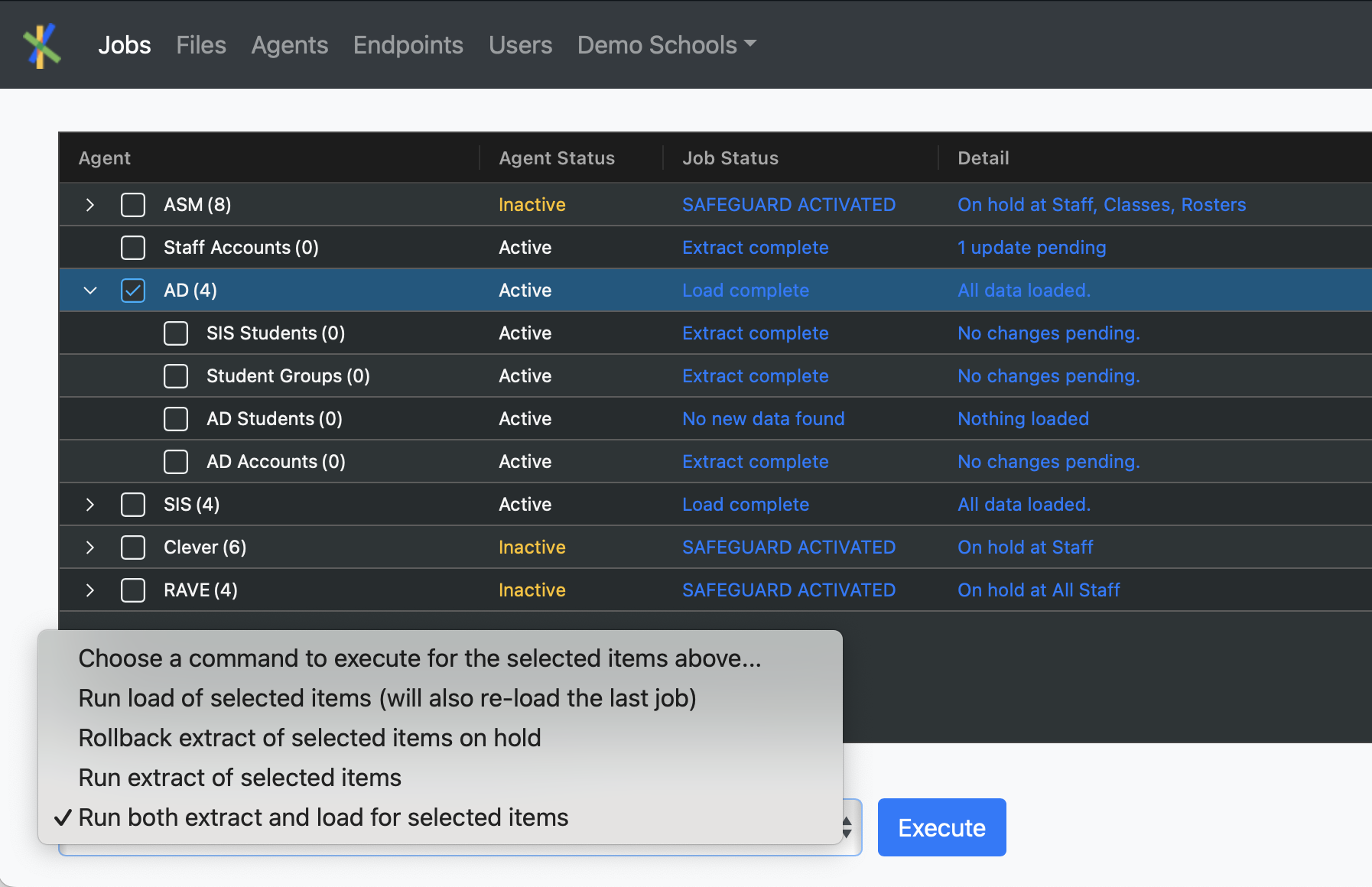Image resolution: width=1372 pixels, height=887 pixels.
Task: Expand the SIS (4) agent group
Action: [90, 505]
